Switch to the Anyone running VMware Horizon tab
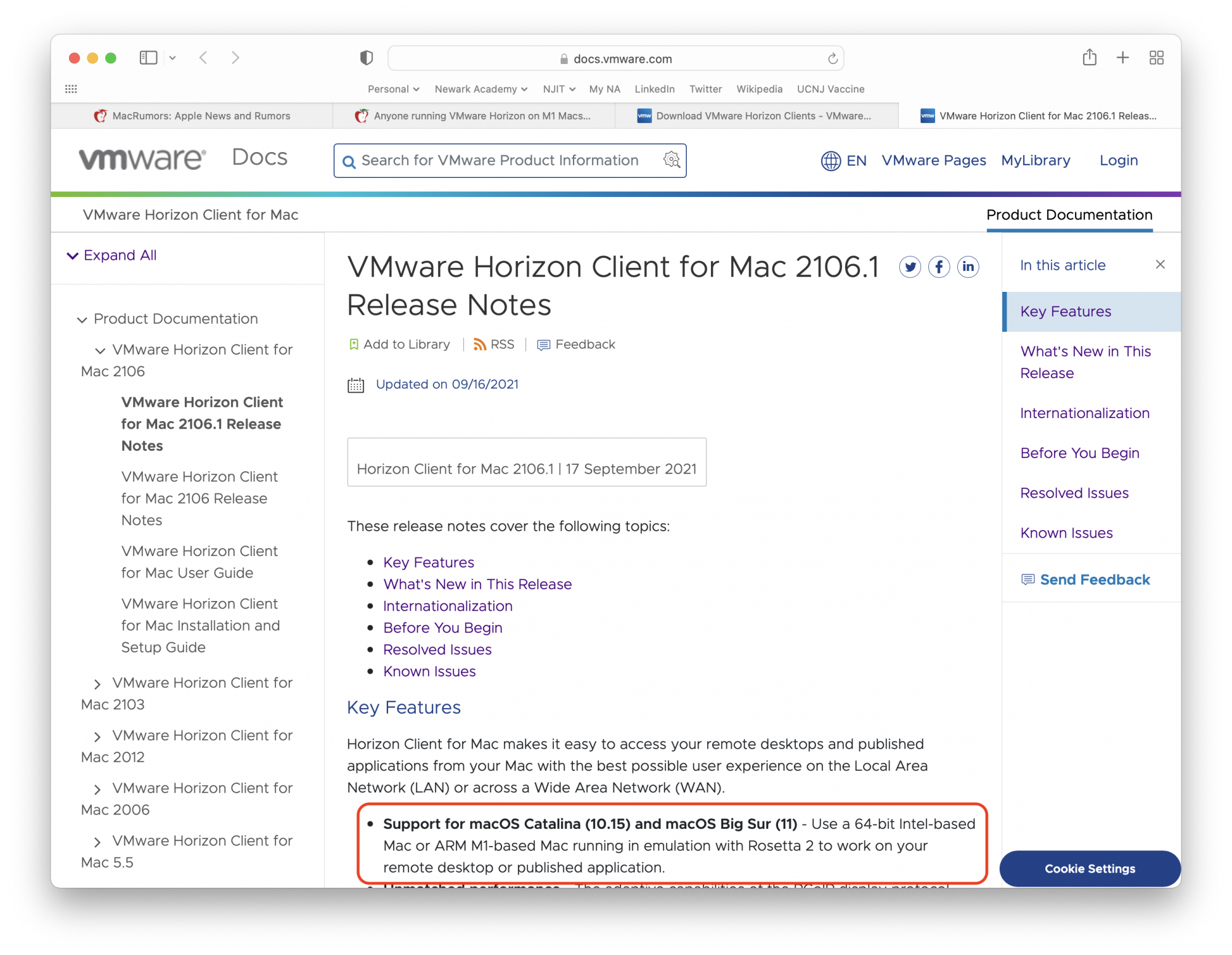1232x955 pixels. click(x=473, y=116)
